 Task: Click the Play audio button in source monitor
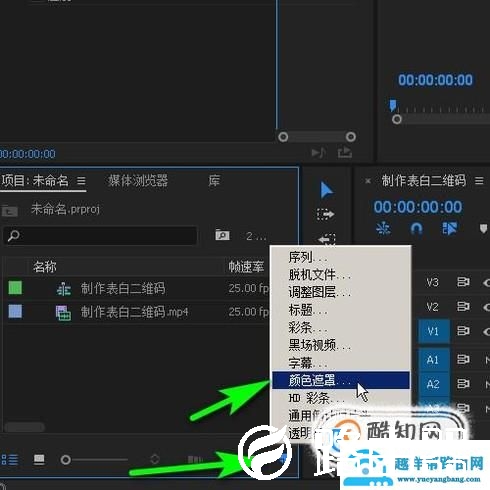point(318,153)
